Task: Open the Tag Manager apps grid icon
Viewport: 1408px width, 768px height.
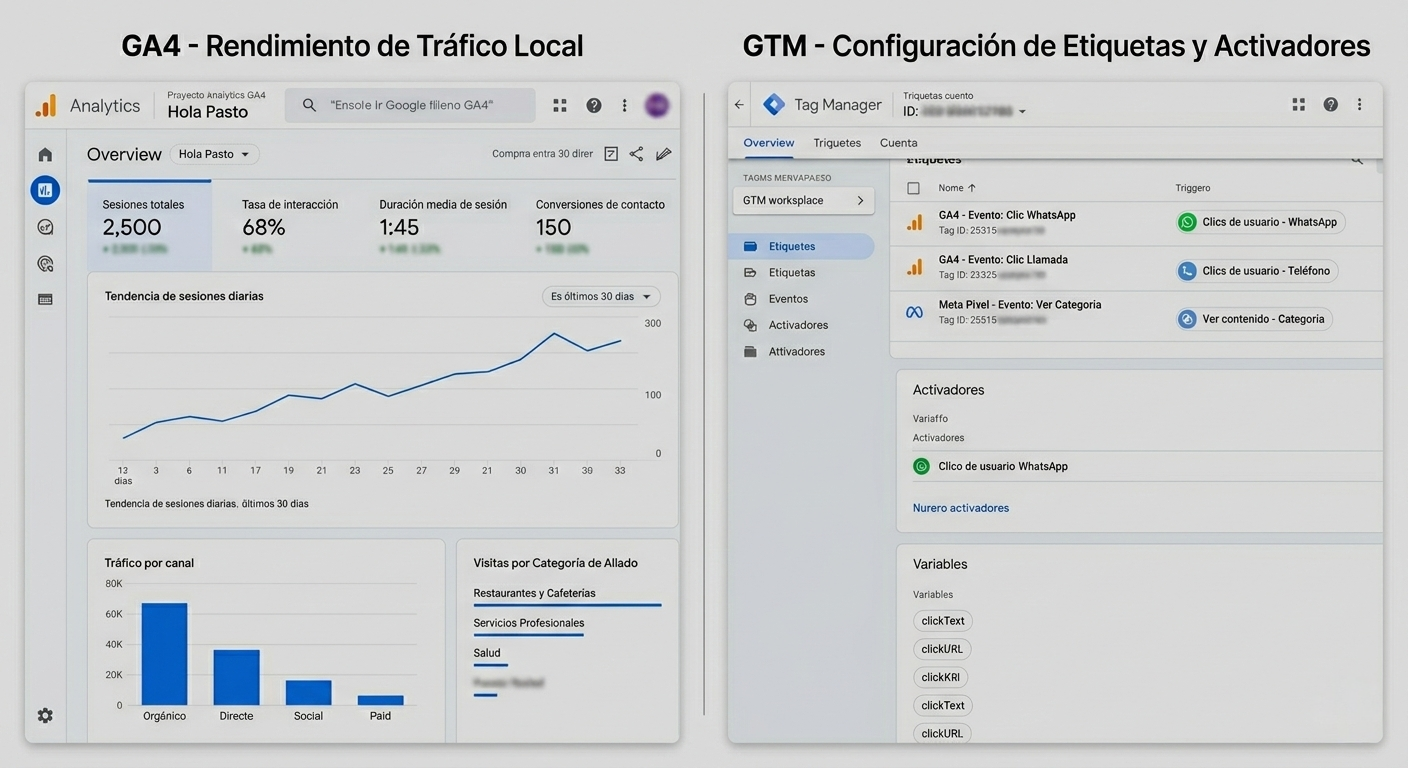Action: (x=1299, y=104)
